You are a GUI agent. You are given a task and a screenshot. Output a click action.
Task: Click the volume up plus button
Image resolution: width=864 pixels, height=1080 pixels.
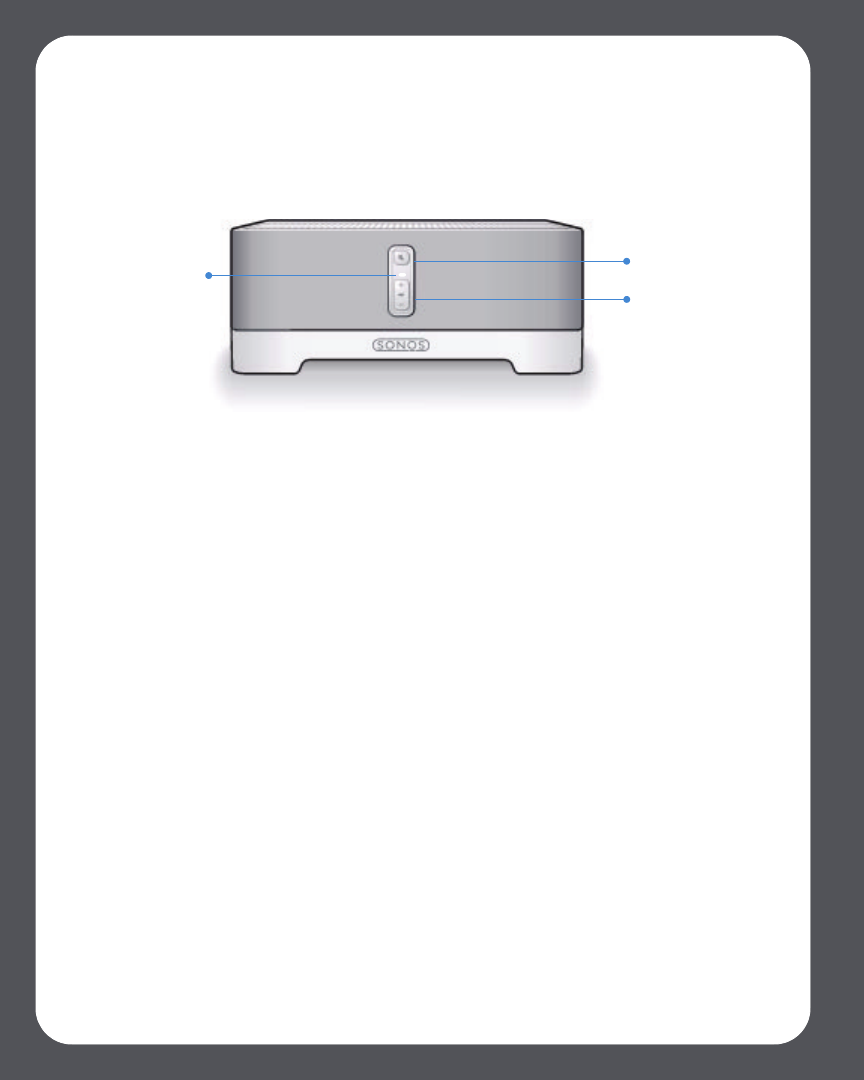pos(401,285)
